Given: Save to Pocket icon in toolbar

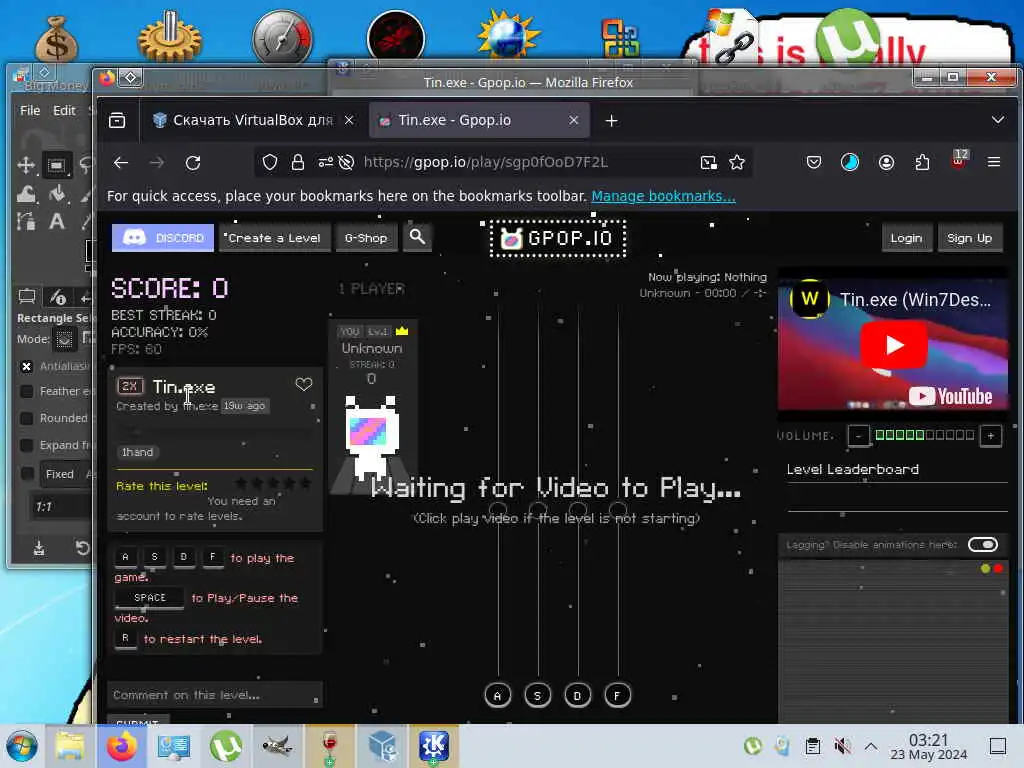Looking at the screenshot, I should [814, 163].
